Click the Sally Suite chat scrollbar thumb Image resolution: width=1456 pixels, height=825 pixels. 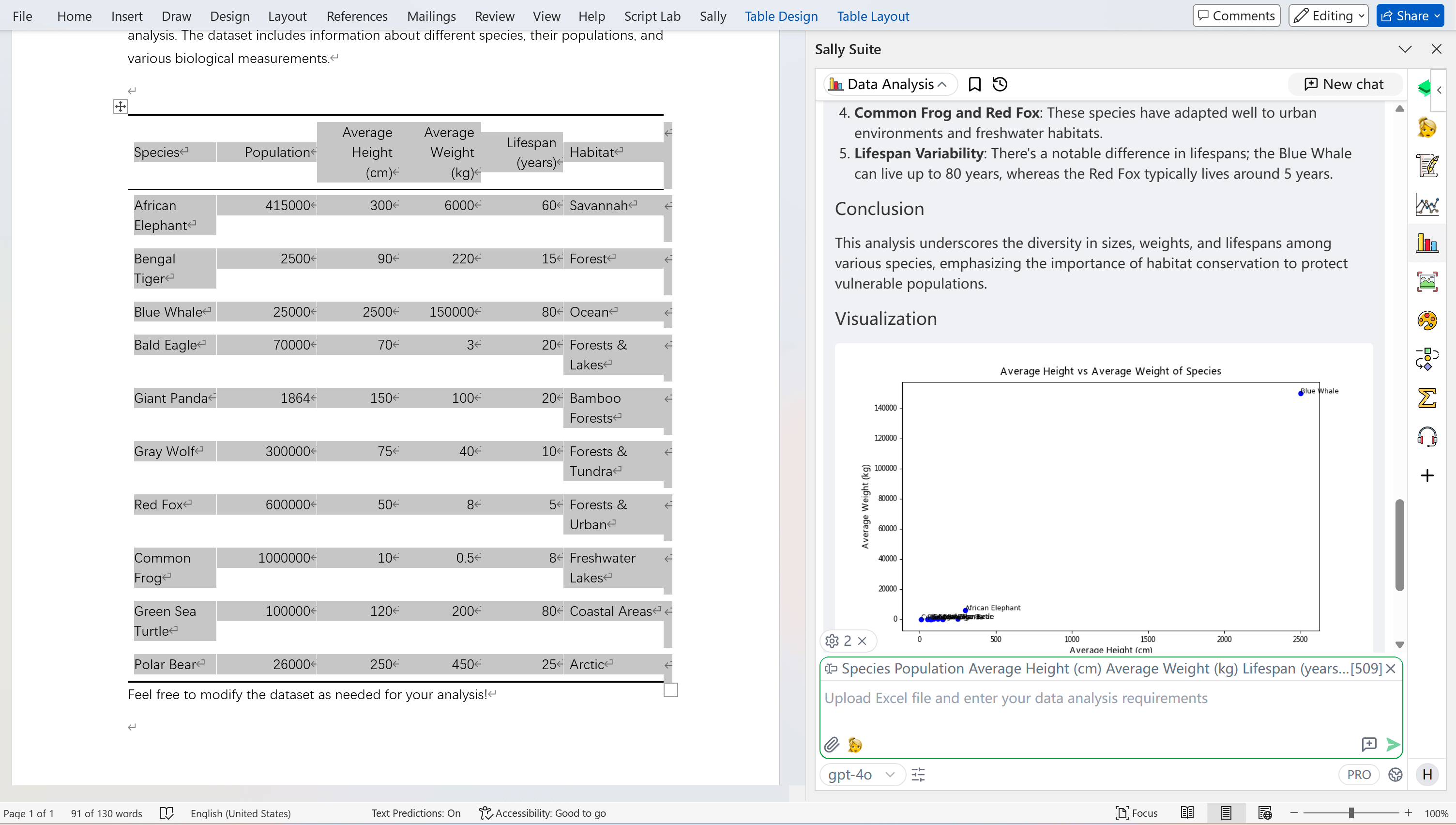point(1399,545)
